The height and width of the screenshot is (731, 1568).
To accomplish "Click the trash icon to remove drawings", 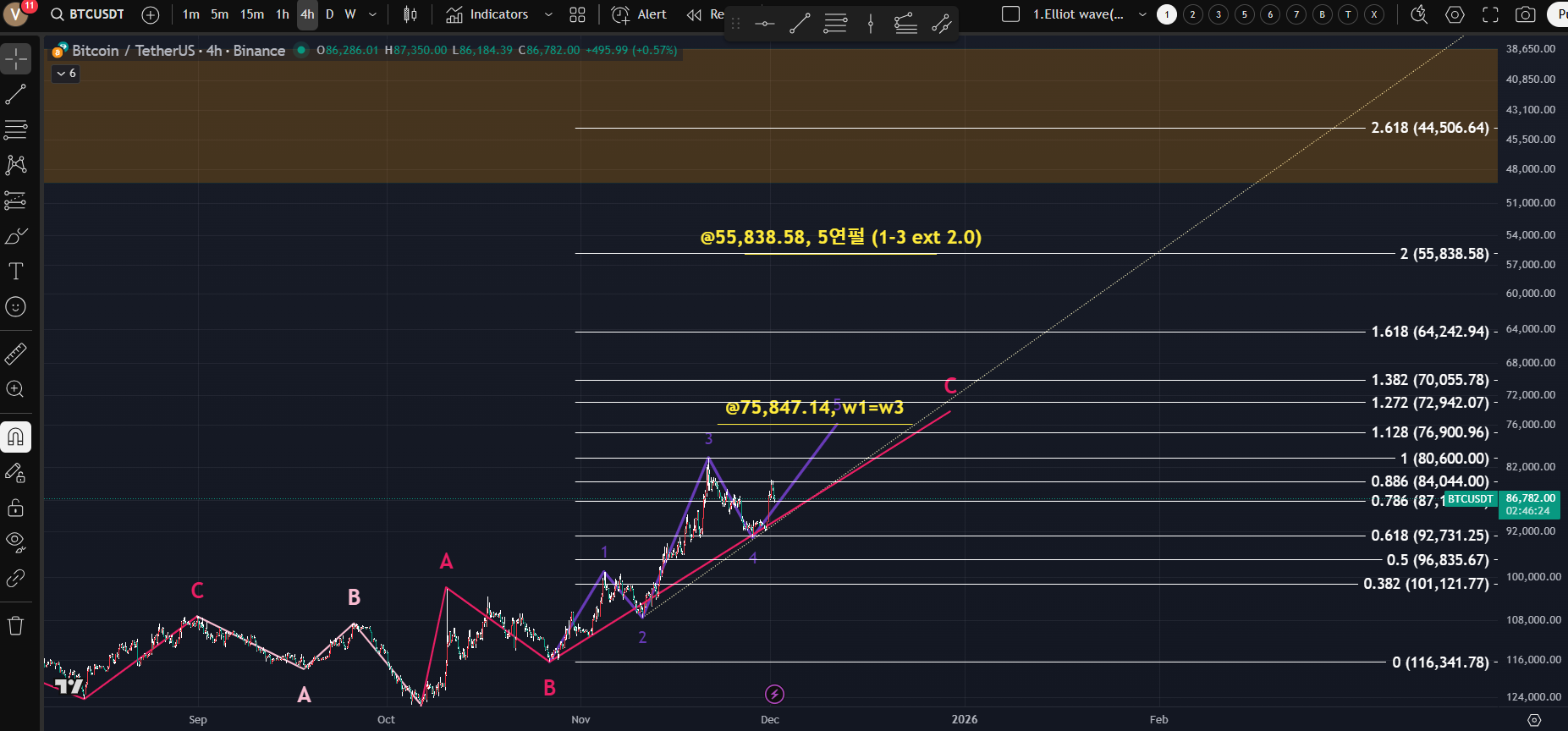I will point(16,626).
